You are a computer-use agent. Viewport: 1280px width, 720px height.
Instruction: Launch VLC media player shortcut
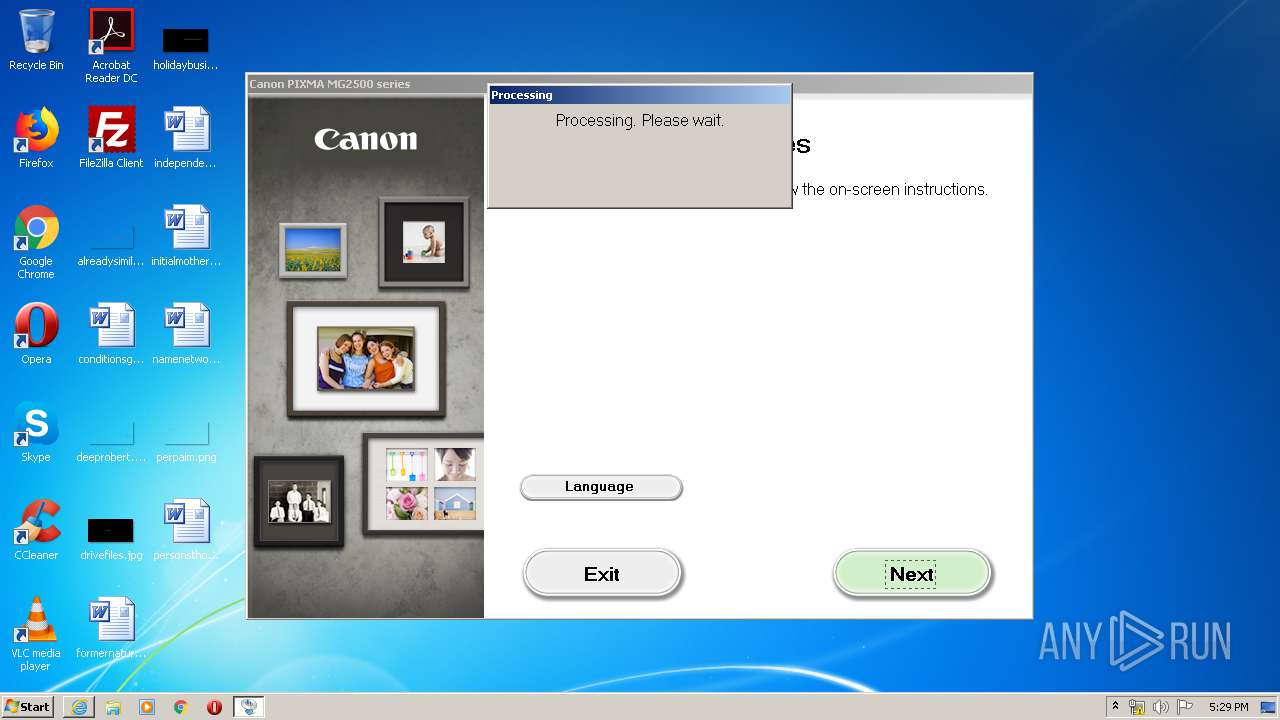[36, 634]
